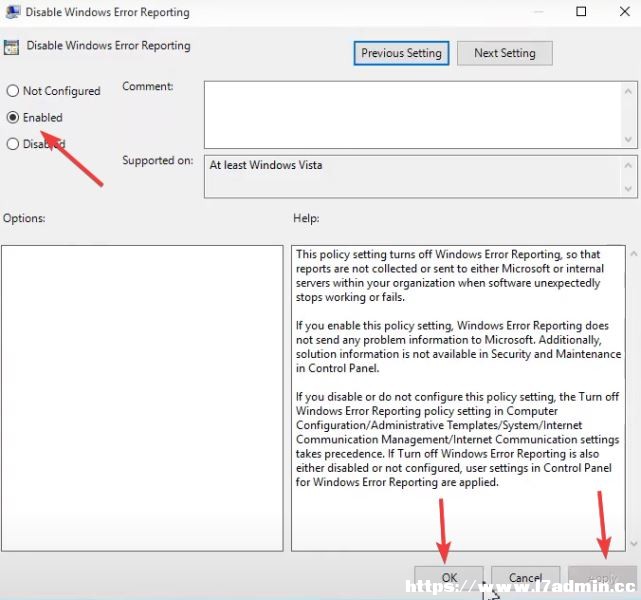Click the Comment box scroll down arrow
The height and width of the screenshot is (600, 641).
pyautogui.click(x=628, y=140)
